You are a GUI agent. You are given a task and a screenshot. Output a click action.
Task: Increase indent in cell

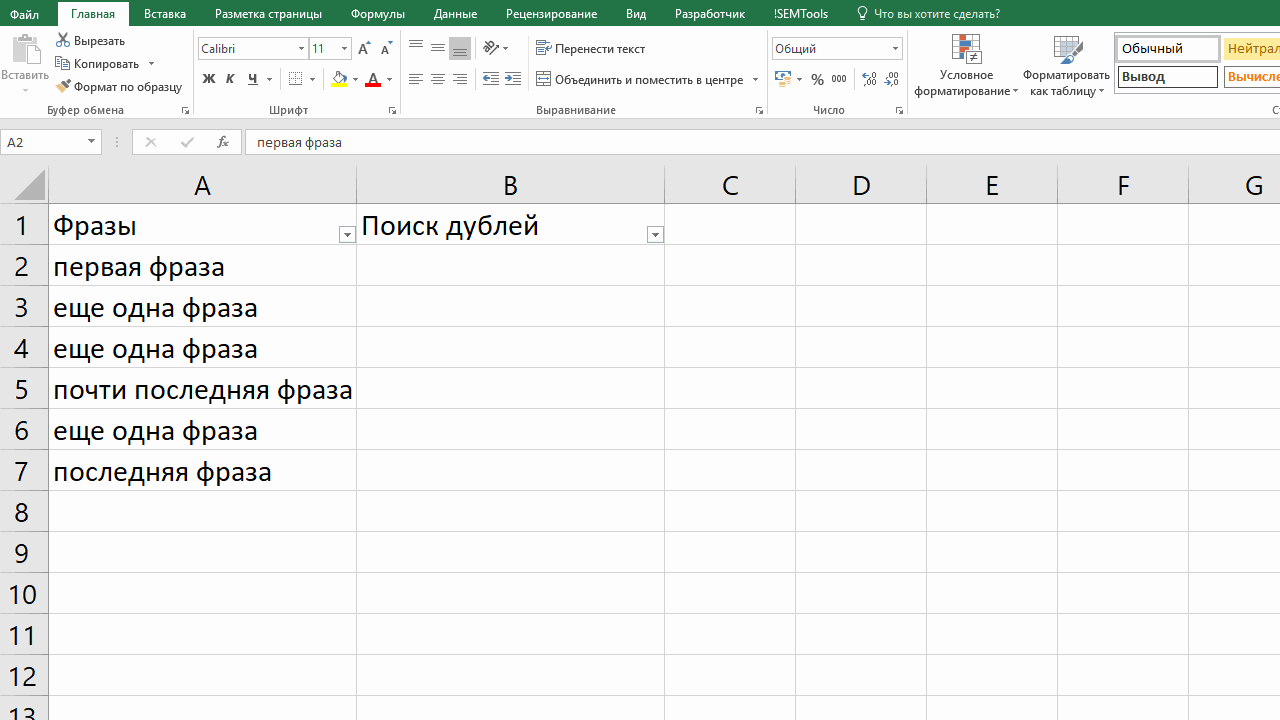pos(513,79)
